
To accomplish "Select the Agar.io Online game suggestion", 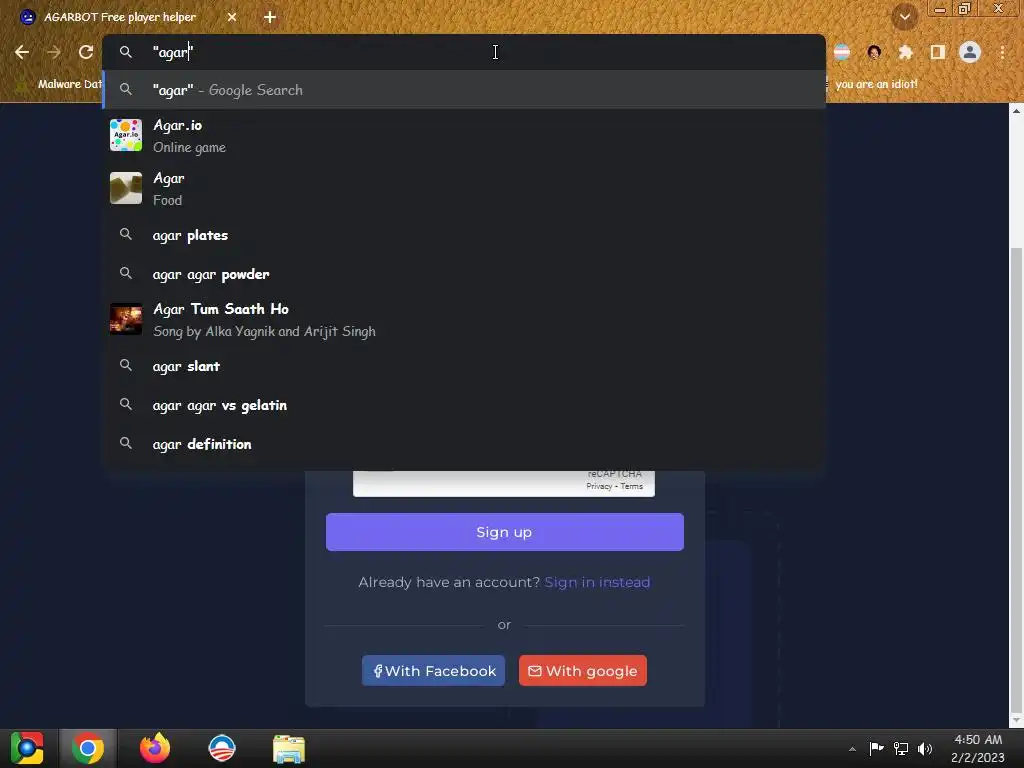I will coord(464,135).
